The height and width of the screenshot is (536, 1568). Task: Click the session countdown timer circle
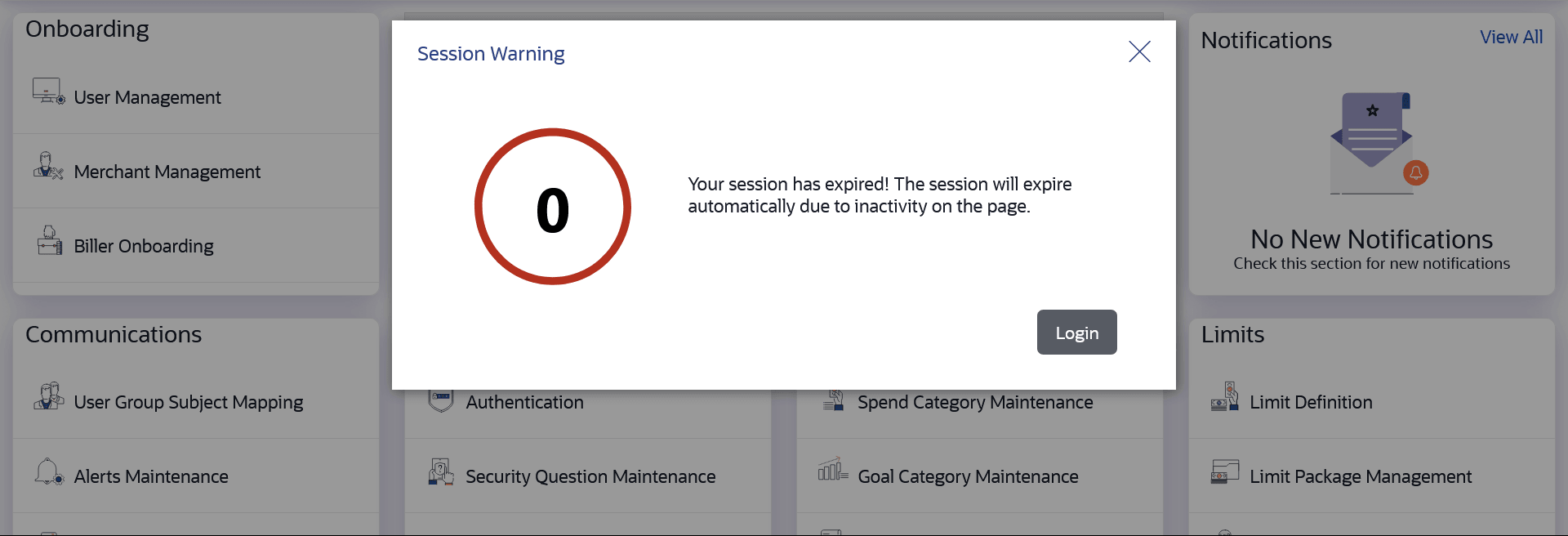(x=553, y=207)
